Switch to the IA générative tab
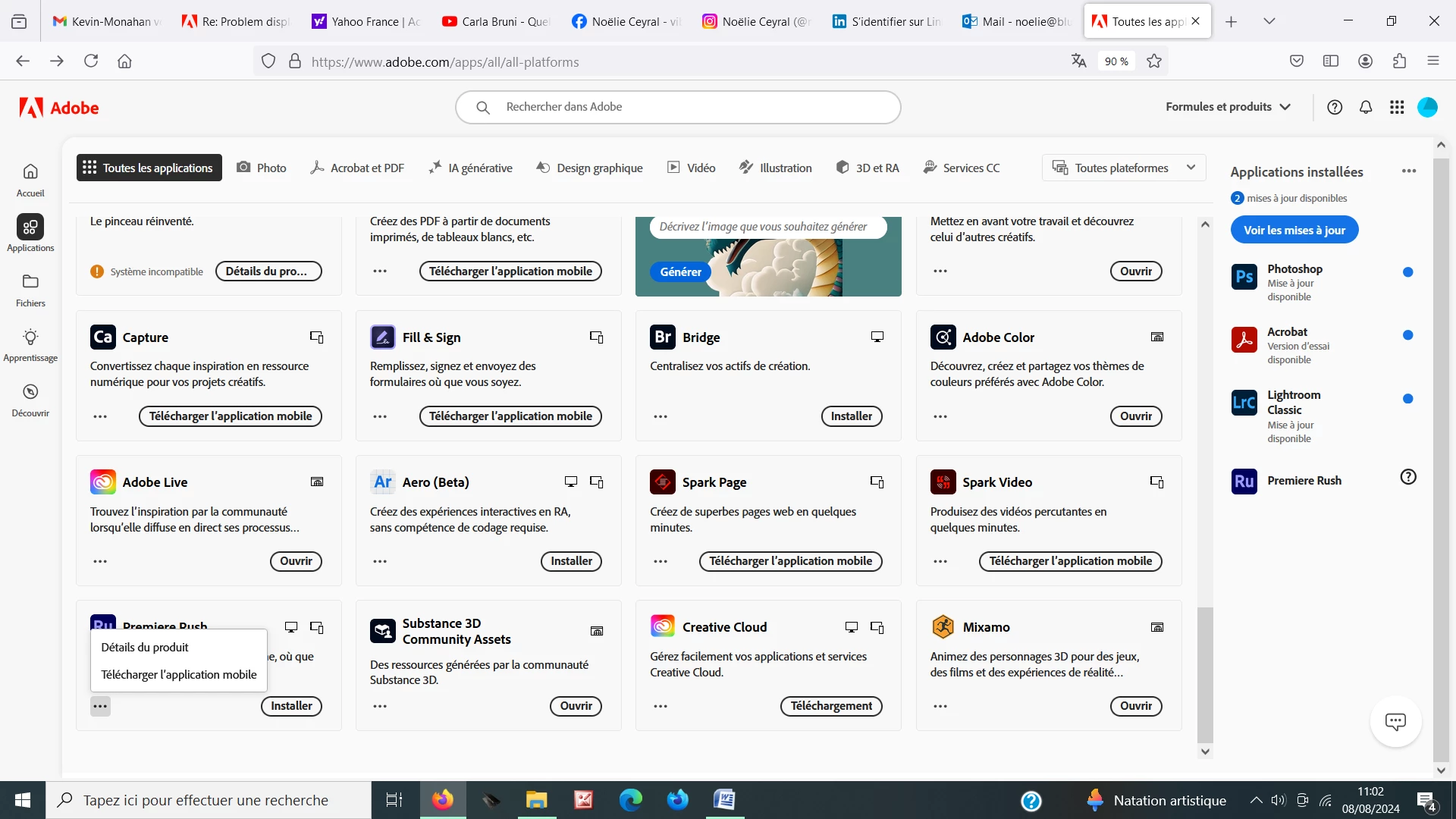Screen dimensions: 1456x819 (470, 168)
